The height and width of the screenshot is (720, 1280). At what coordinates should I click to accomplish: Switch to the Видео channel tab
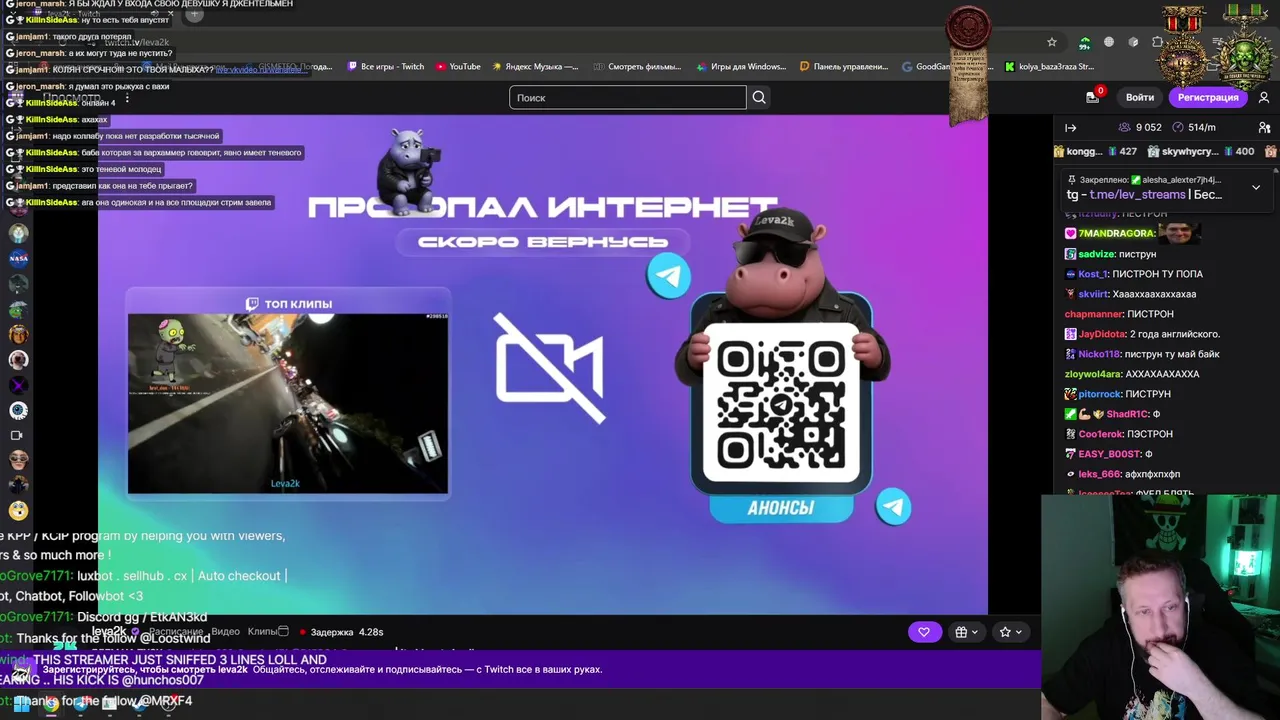225,632
